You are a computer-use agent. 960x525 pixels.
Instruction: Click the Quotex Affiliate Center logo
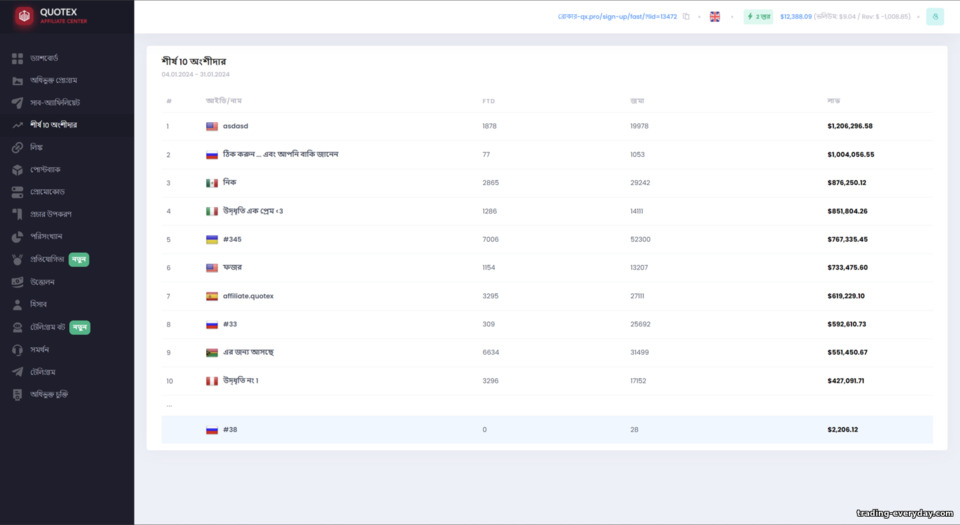(51, 16)
